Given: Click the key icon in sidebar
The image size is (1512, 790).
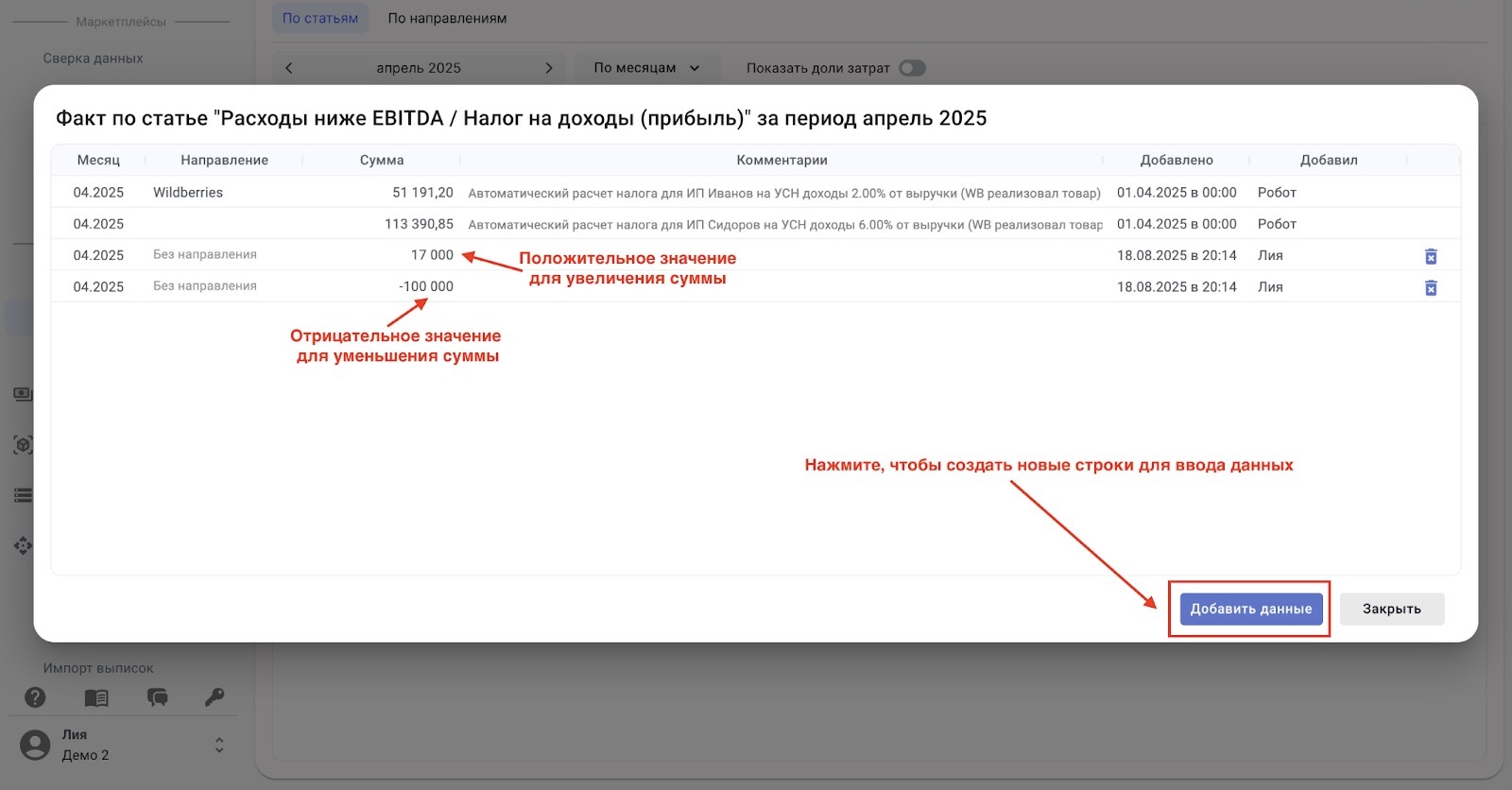Looking at the screenshot, I should click(x=215, y=697).
